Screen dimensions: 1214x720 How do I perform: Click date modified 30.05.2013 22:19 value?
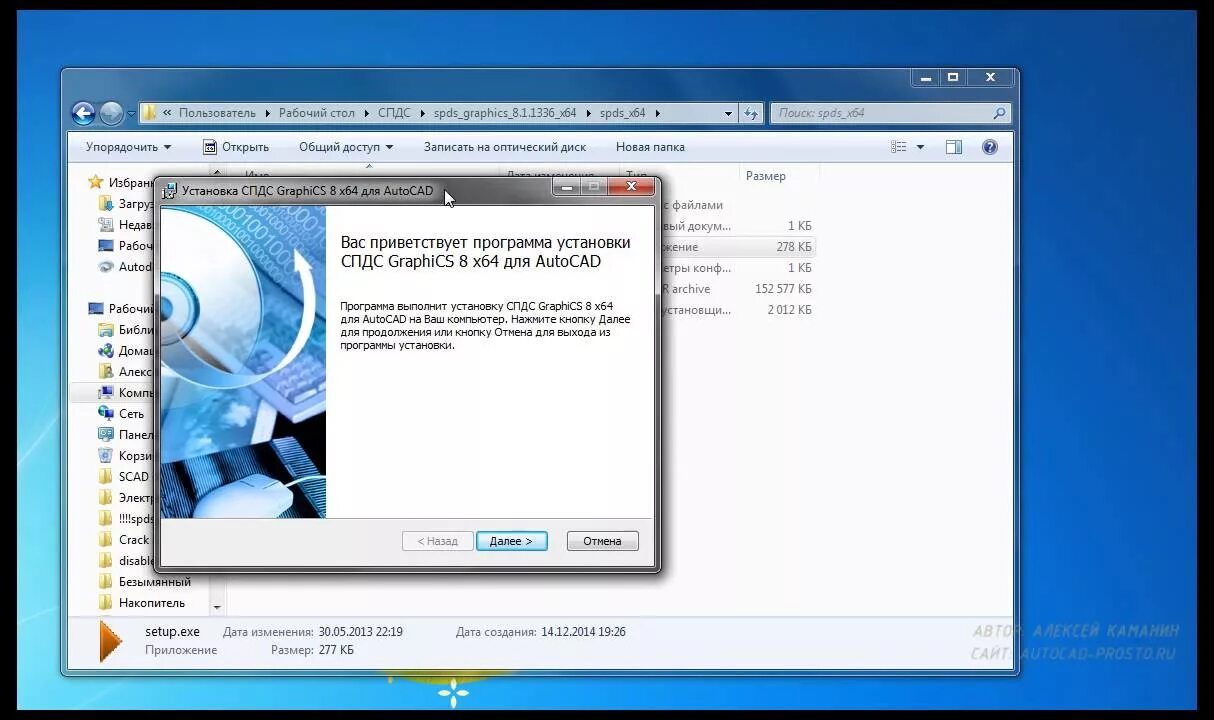[360, 632]
